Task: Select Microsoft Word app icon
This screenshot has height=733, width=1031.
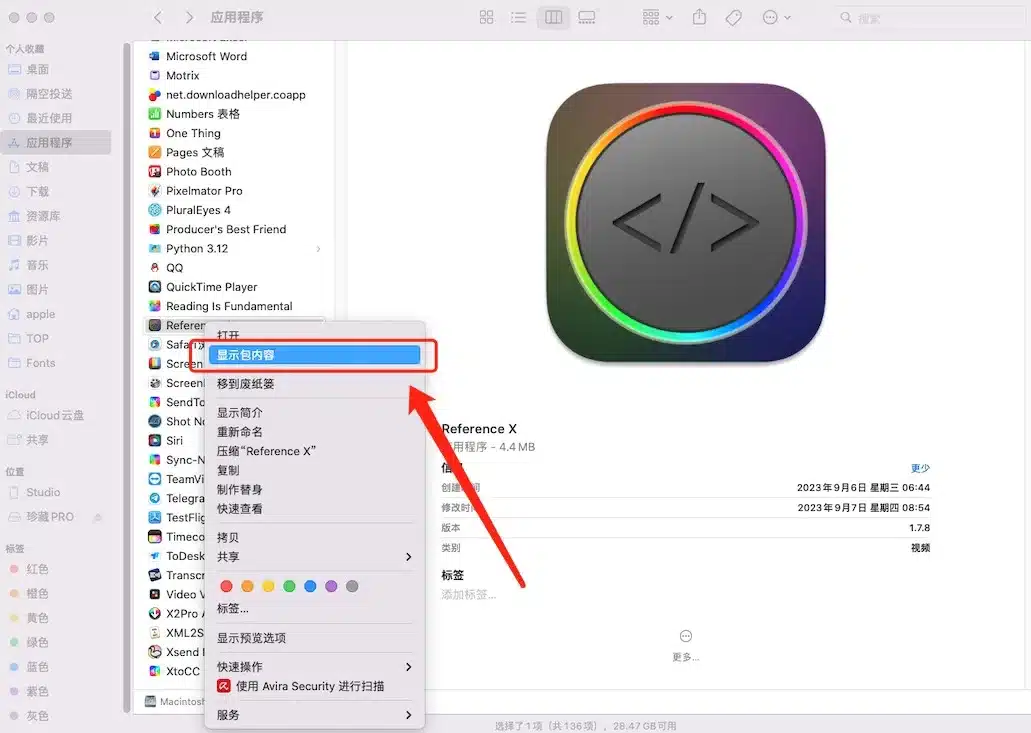Action: tap(155, 57)
